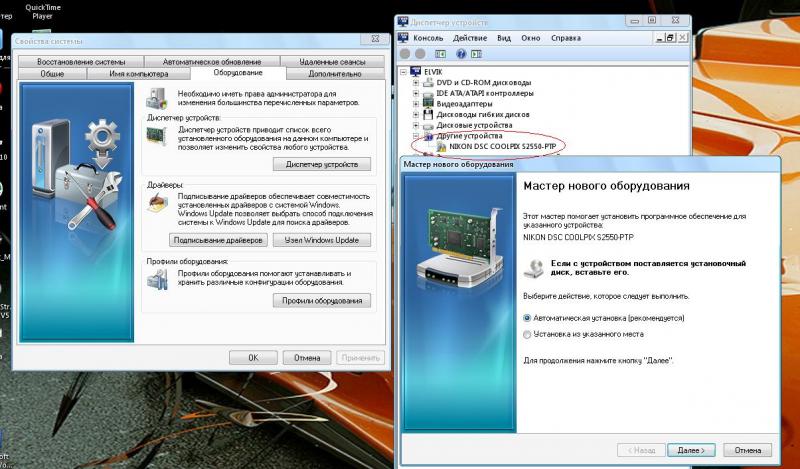Image resolution: width=800 pixels, height=469 pixels.
Task: Expand the Дисковые устройства node
Action: (416, 125)
